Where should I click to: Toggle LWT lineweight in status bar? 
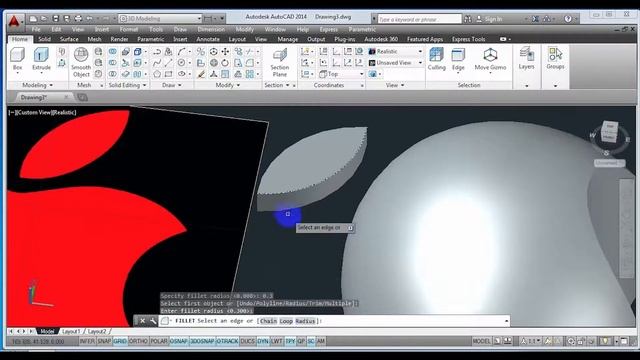coord(276,341)
